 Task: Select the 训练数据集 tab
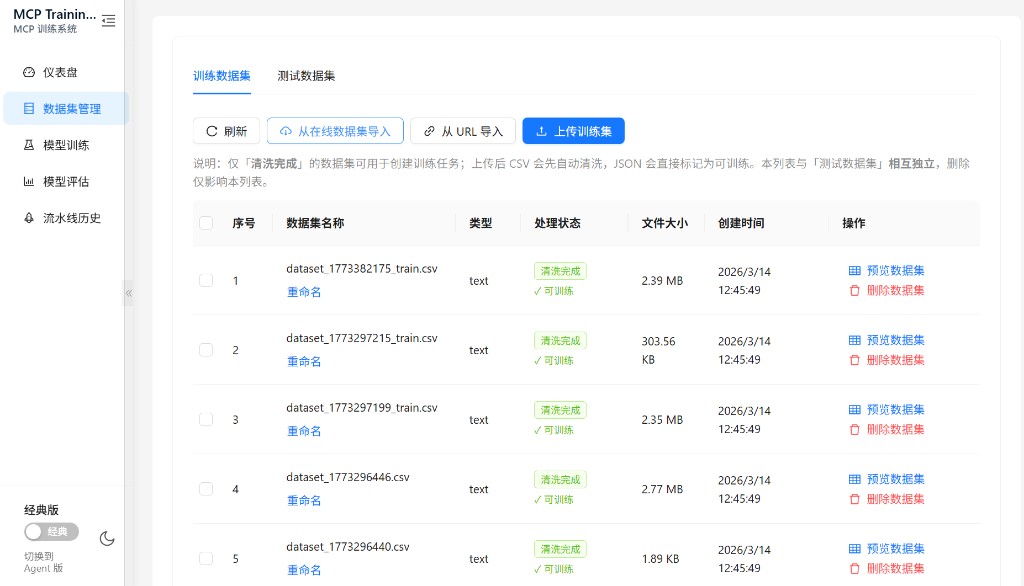point(221,76)
